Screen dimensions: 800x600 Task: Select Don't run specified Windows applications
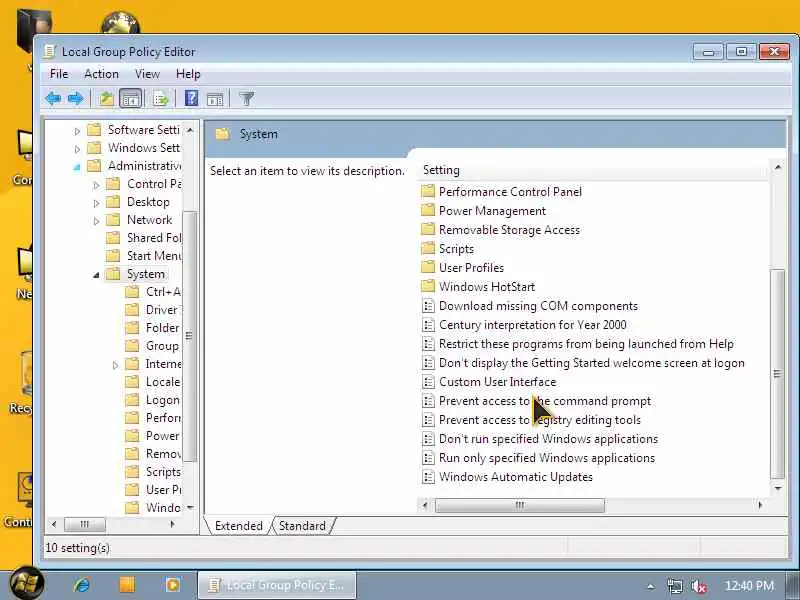(x=548, y=439)
